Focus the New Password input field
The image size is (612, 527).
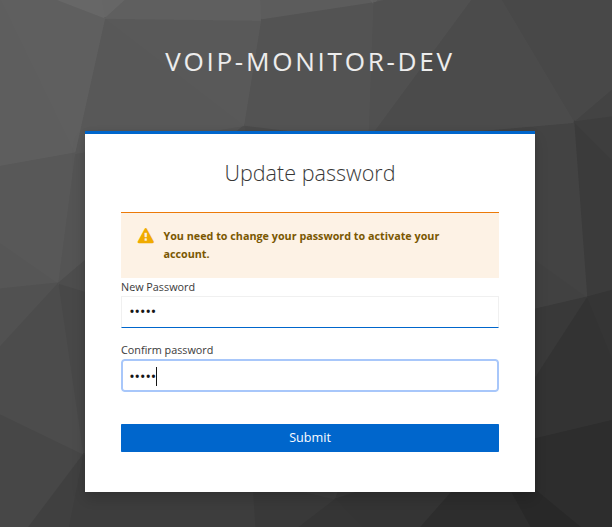[309, 312]
